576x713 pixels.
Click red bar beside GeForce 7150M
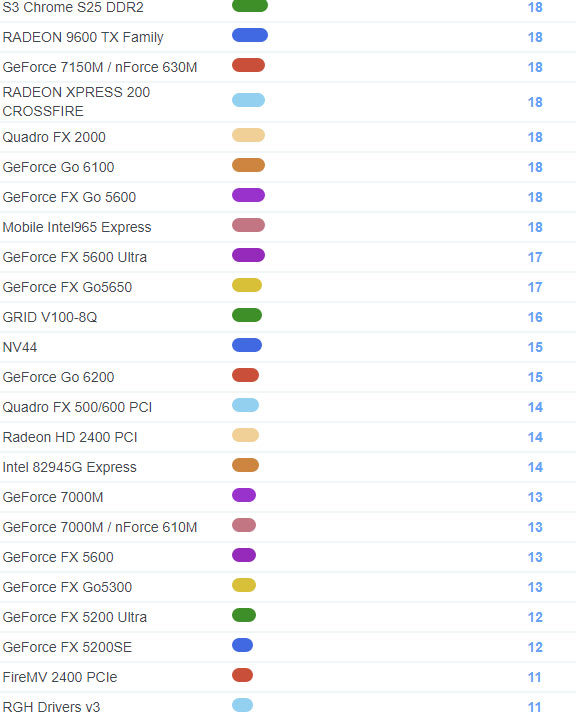(x=248, y=65)
